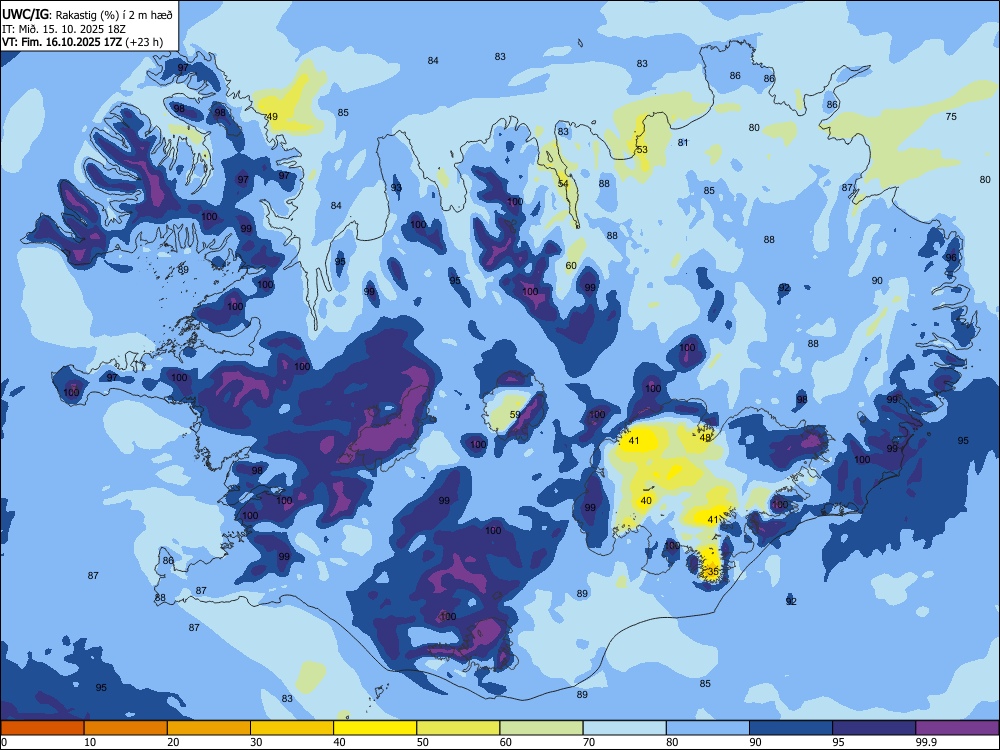This screenshot has height=750, width=1000.
Task: Click the '20' legend tick label
Action: coord(173,742)
